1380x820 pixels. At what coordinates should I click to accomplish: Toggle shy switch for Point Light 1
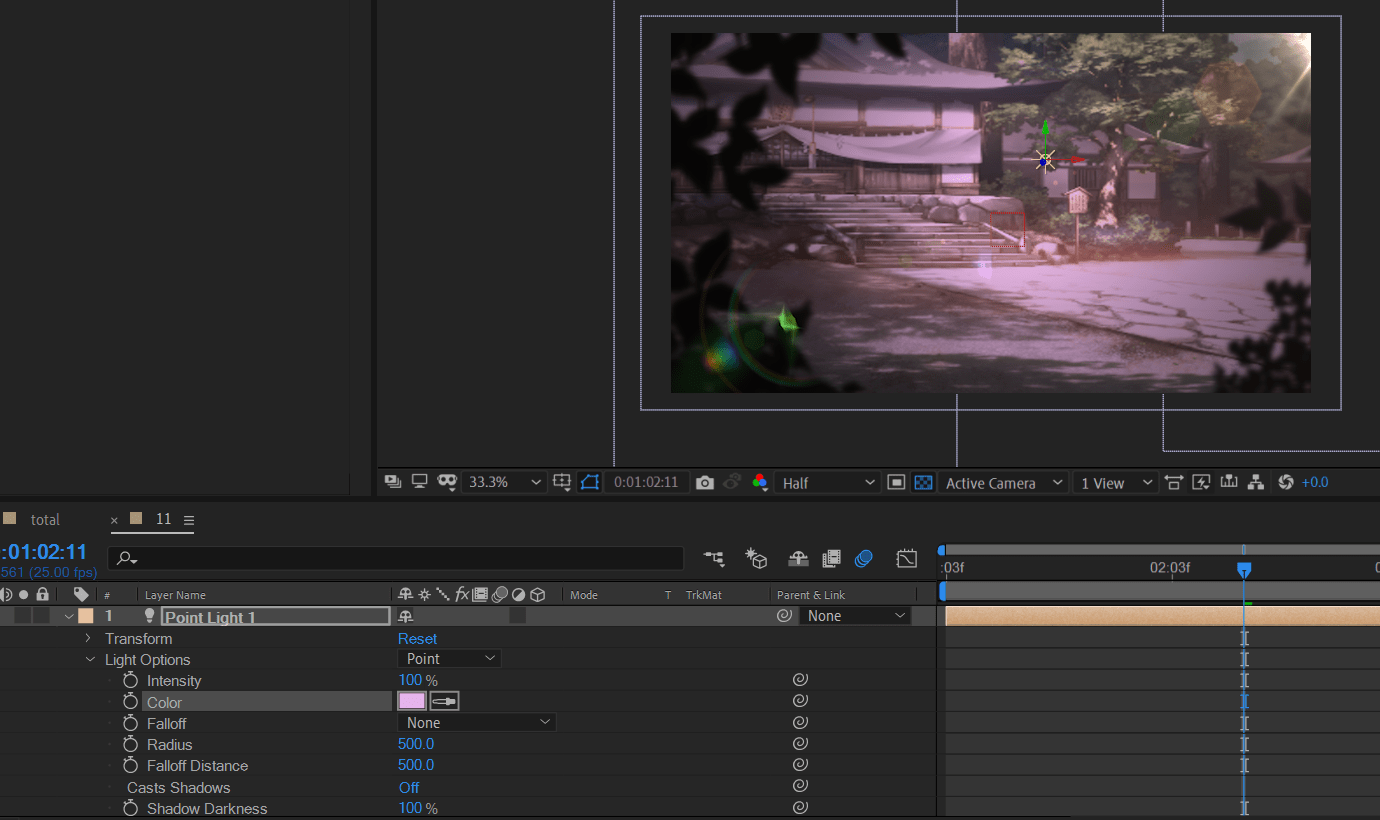[x=406, y=616]
